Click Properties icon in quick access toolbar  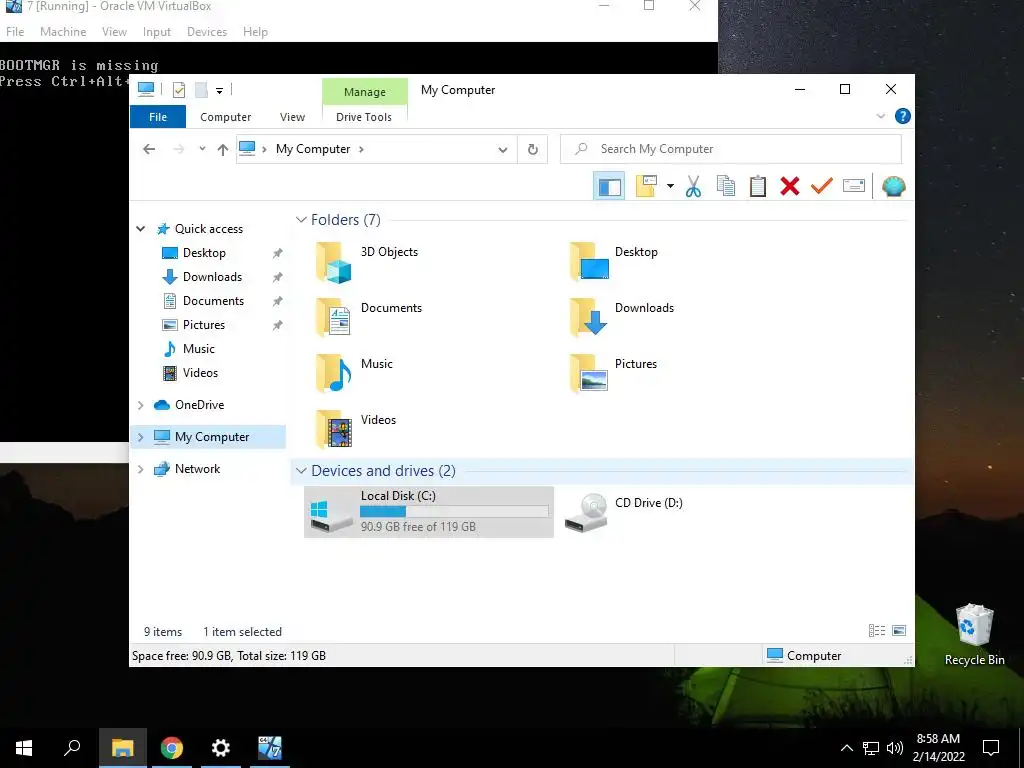(178, 90)
